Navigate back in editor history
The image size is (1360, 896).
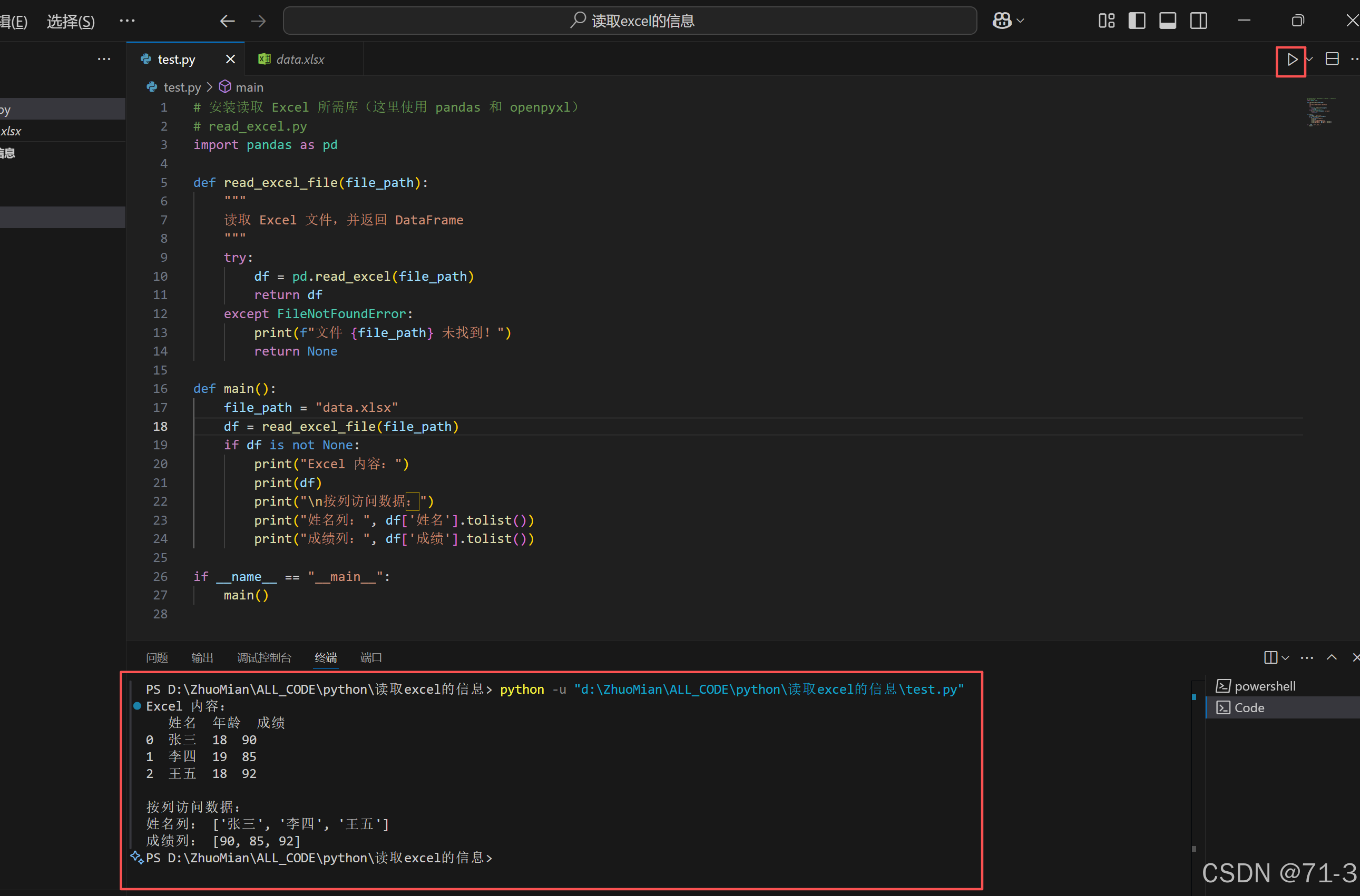[x=227, y=21]
